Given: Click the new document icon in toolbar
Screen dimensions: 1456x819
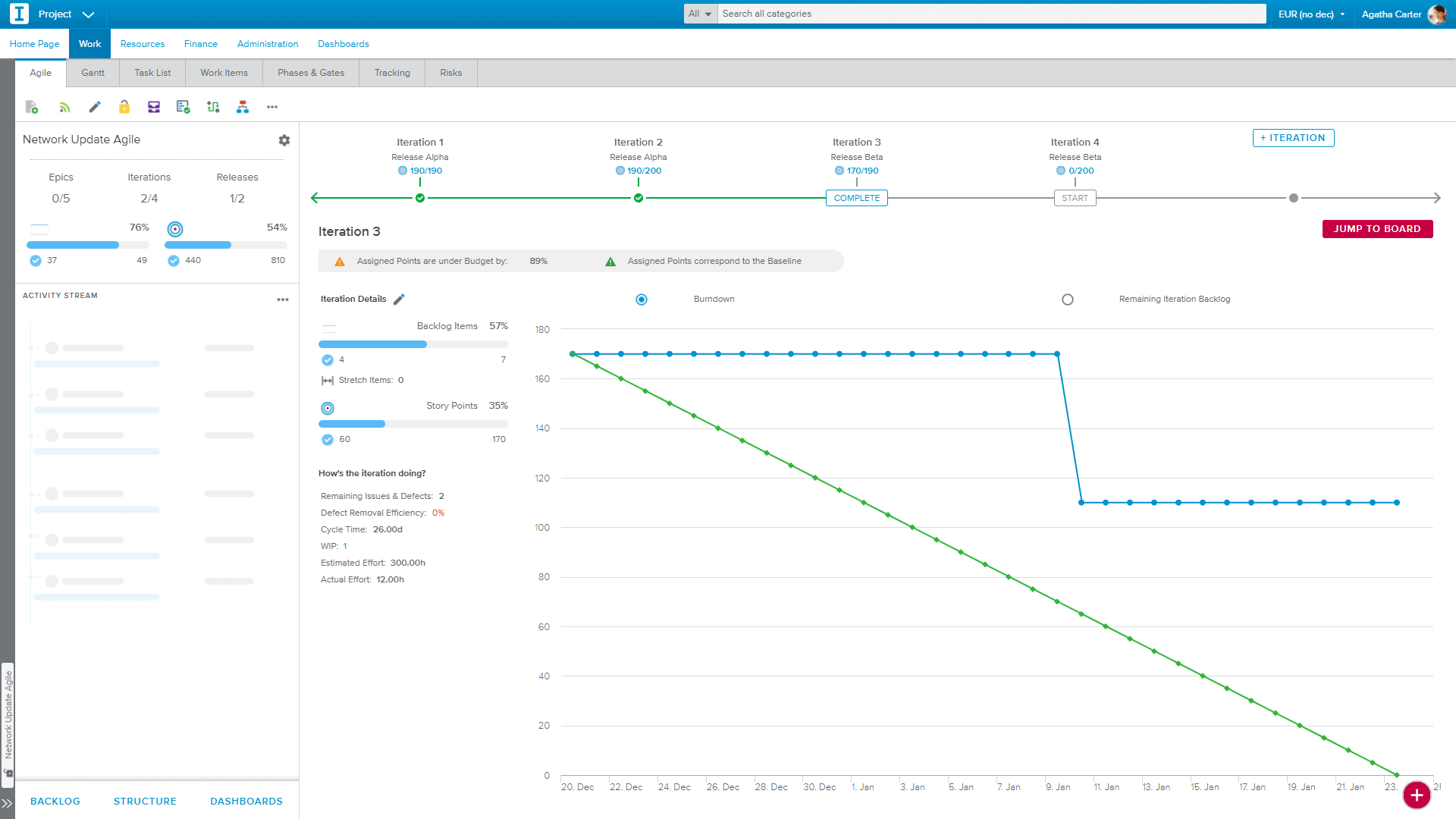Looking at the screenshot, I should pos(32,107).
